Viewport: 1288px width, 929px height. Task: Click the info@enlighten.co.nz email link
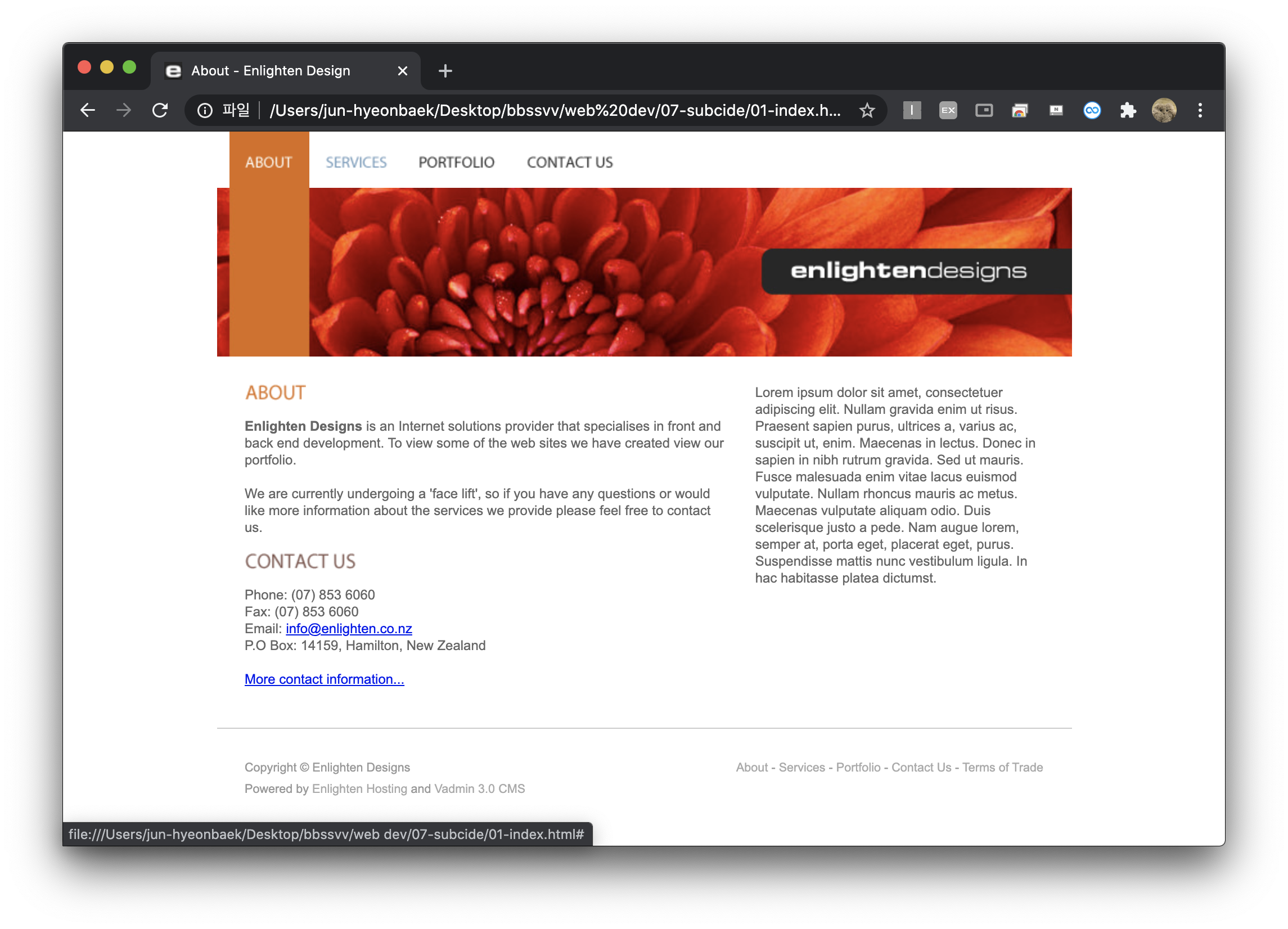point(349,629)
